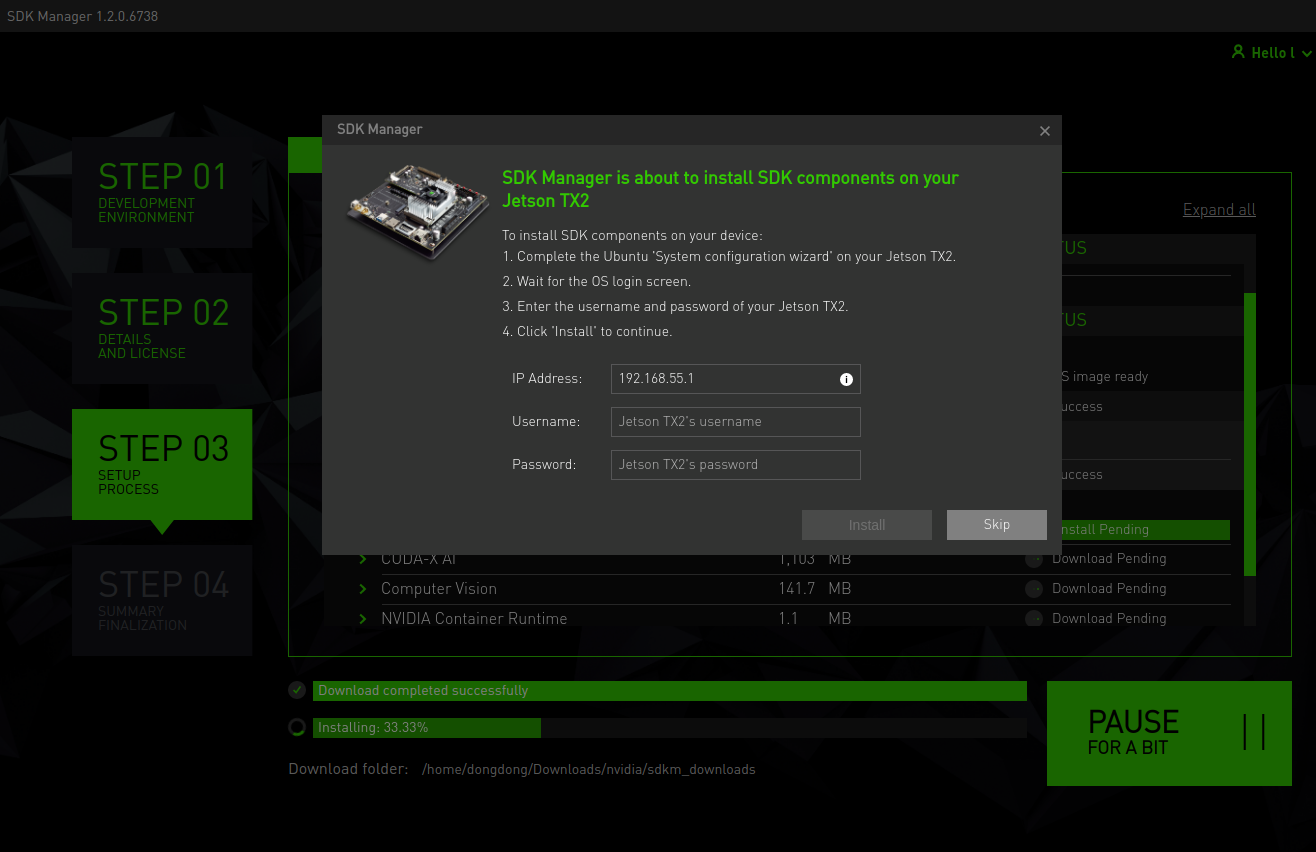Click the 141.7 MB size value
The image size is (1316, 852).
(815, 589)
